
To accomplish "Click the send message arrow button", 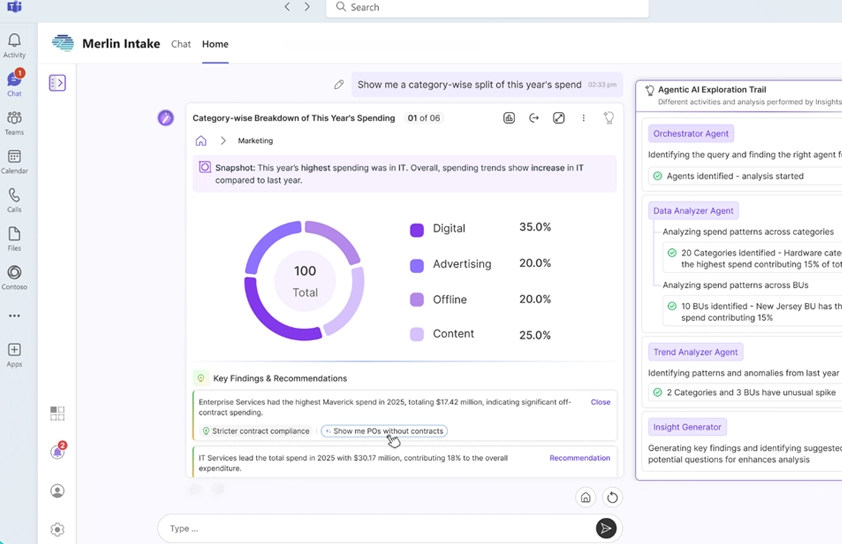I will [606, 528].
